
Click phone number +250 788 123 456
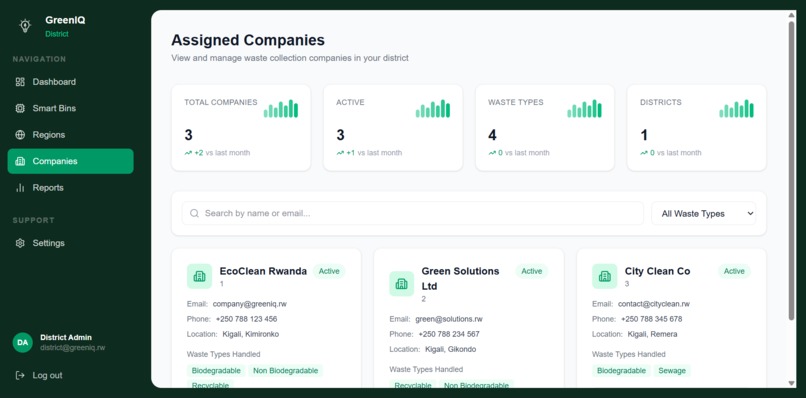coord(246,319)
